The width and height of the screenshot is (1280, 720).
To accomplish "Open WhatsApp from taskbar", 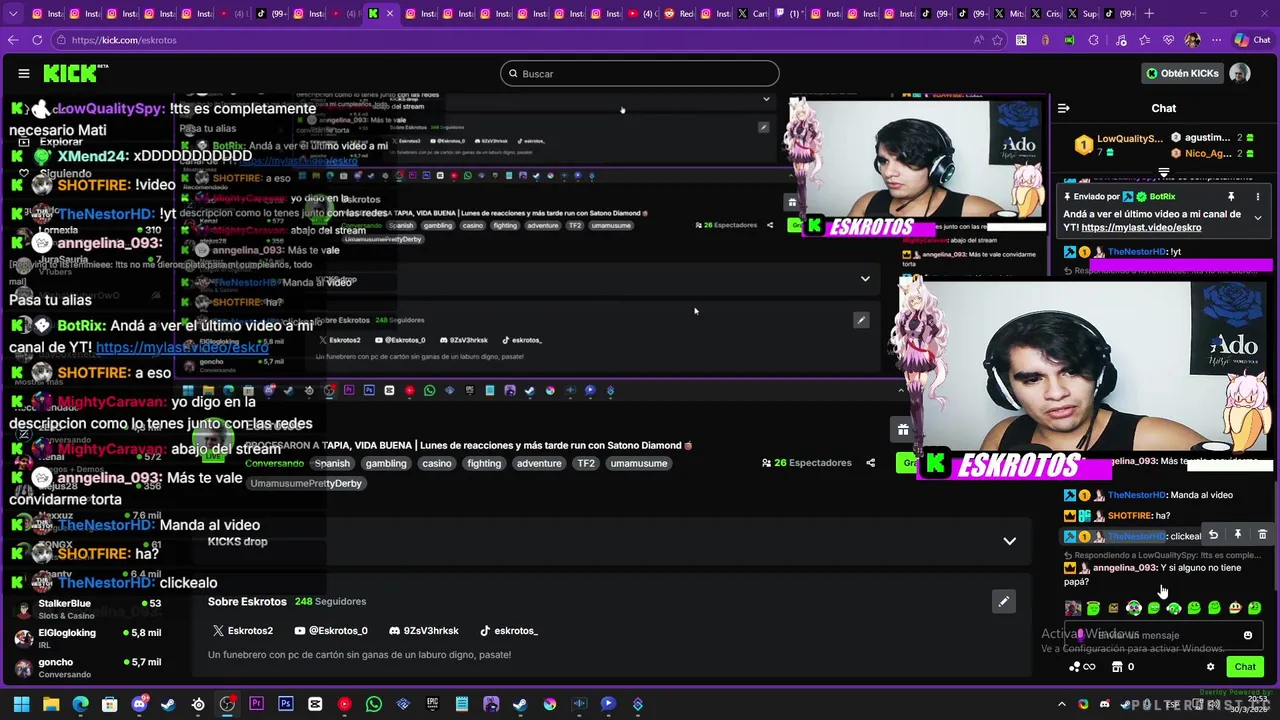I will click(373, 704).
